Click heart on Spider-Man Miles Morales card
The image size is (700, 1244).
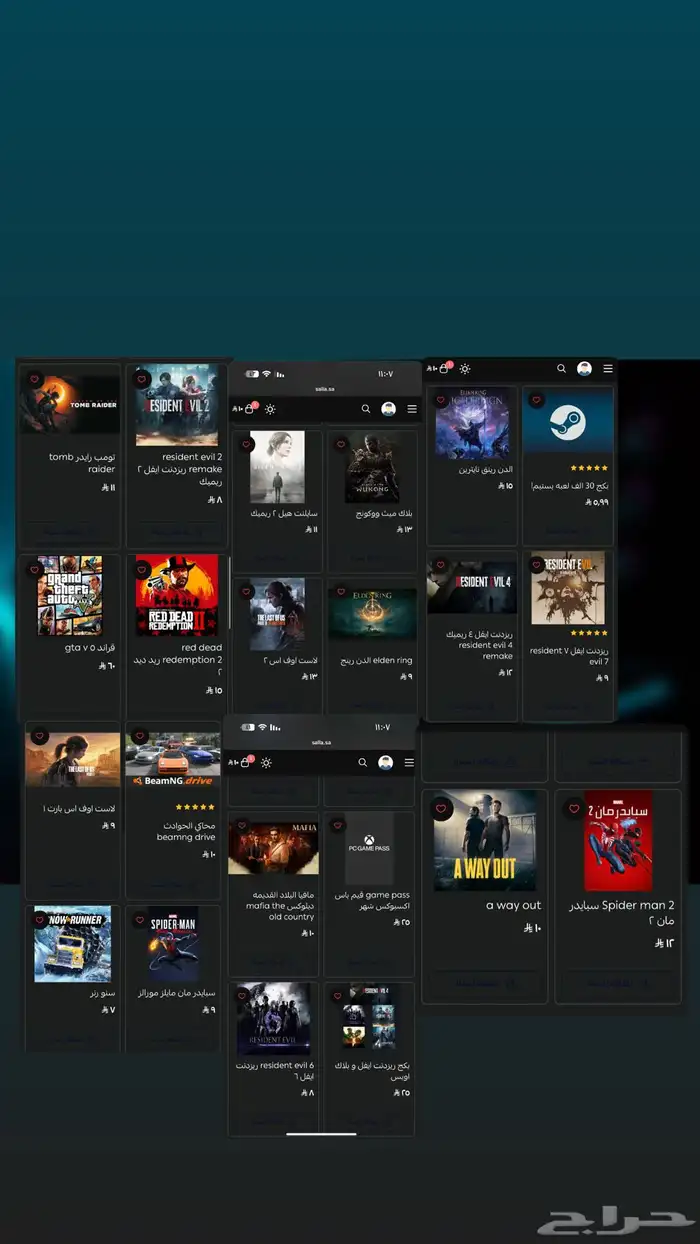[x=140, y=920]
